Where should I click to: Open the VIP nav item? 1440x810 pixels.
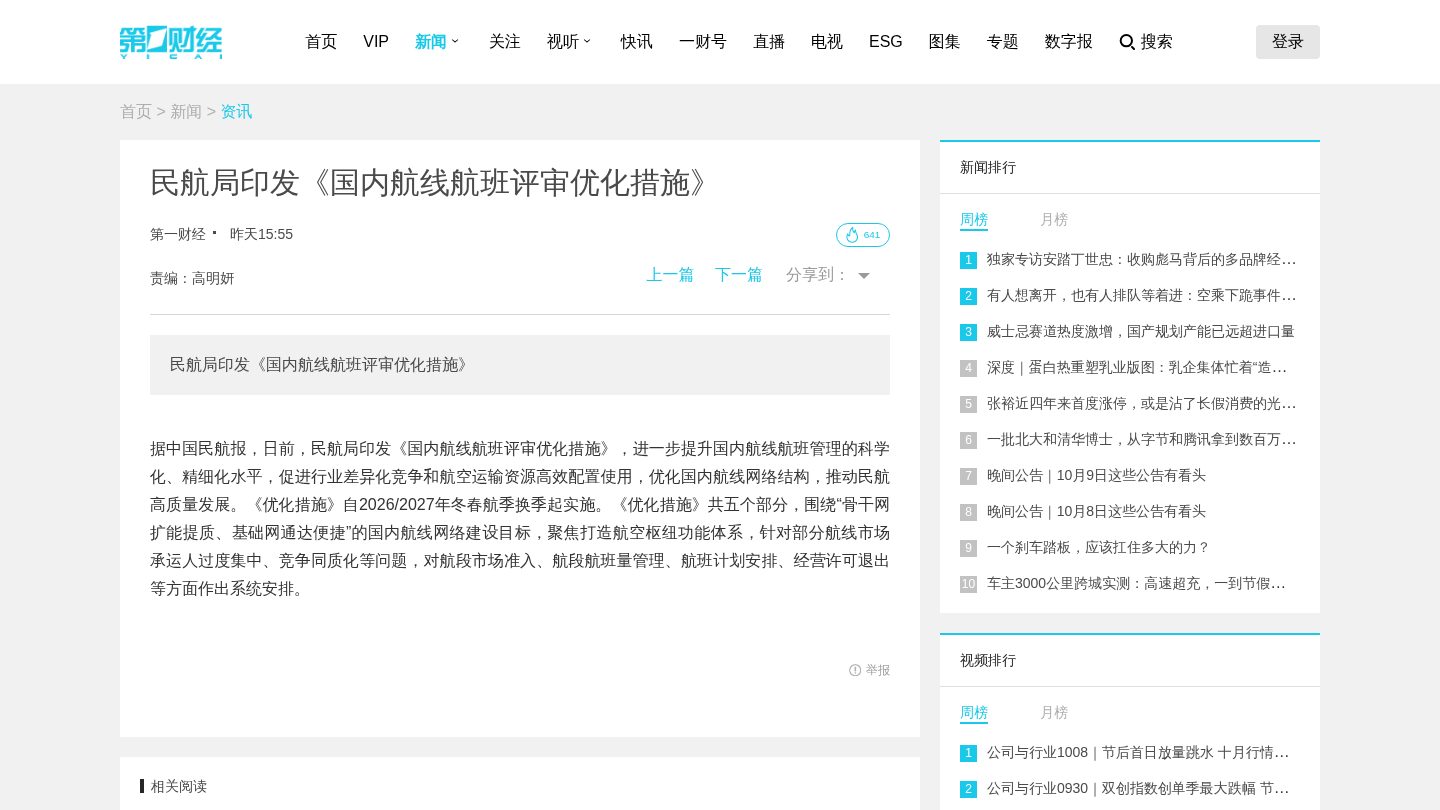(x=376, y=42)
